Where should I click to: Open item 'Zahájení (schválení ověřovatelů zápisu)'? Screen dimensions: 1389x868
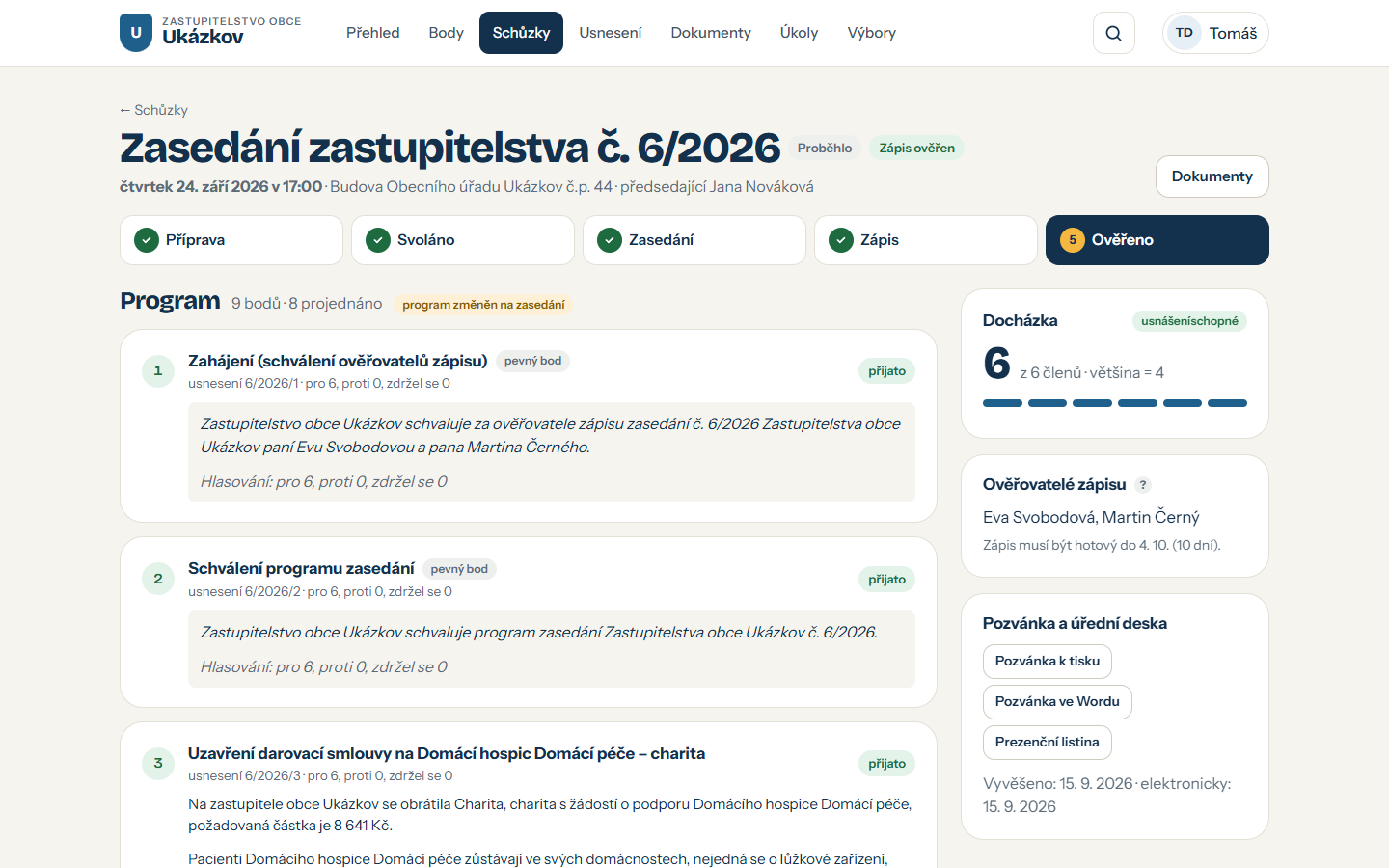coord(338,361)
